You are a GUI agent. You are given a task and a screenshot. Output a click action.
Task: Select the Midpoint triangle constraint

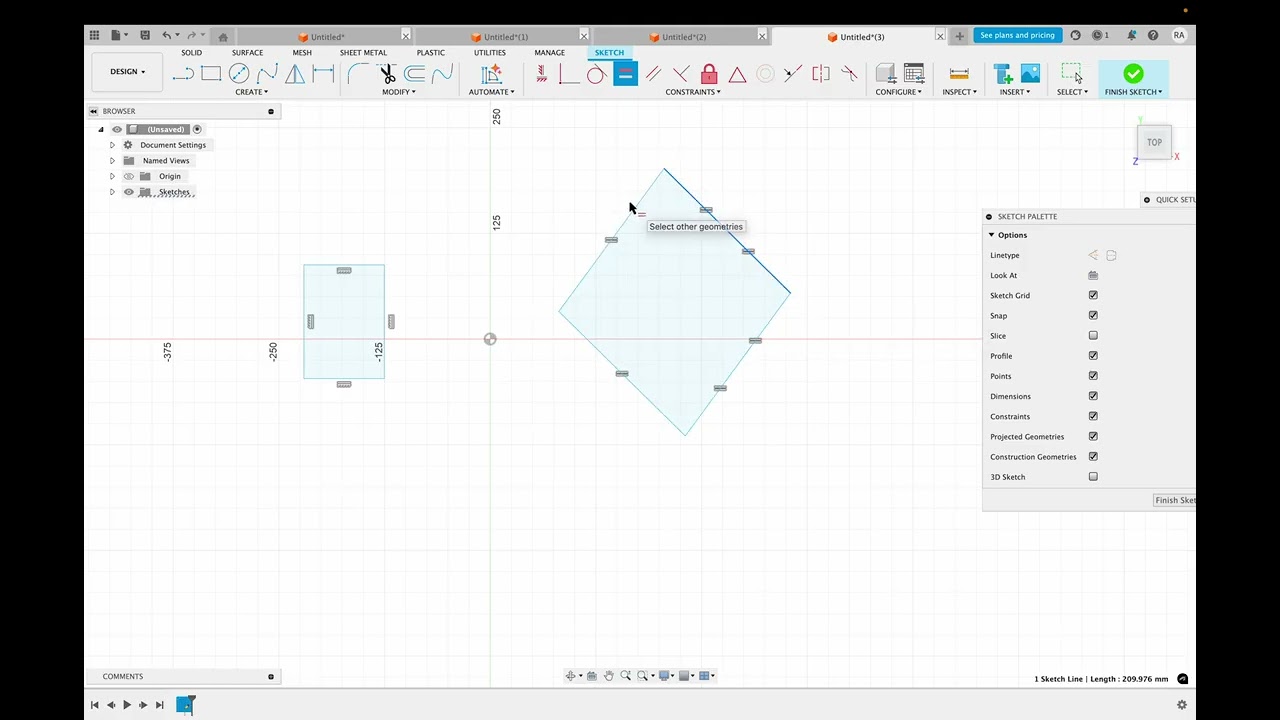[x=737, y=74]
